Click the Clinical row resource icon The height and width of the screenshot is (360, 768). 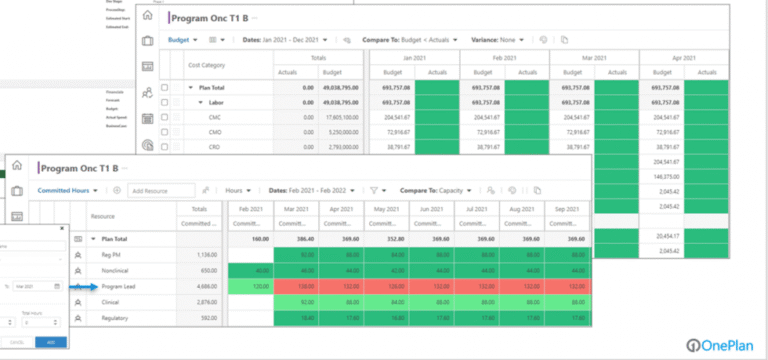[x=78, y=303]
